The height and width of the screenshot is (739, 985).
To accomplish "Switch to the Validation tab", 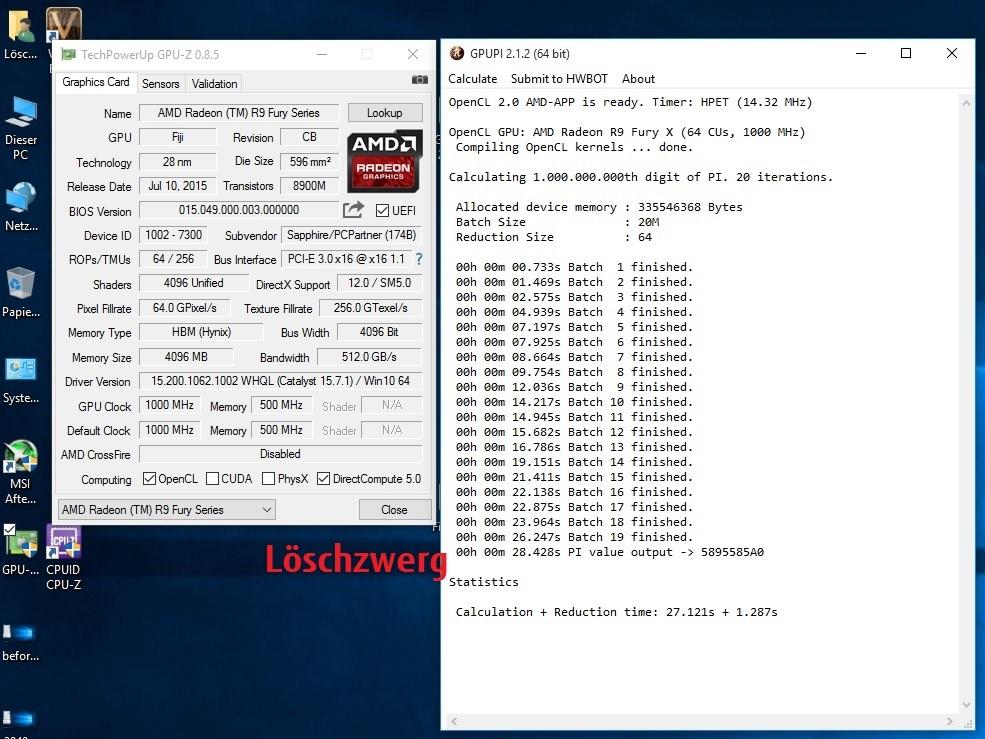I will 214,84.
